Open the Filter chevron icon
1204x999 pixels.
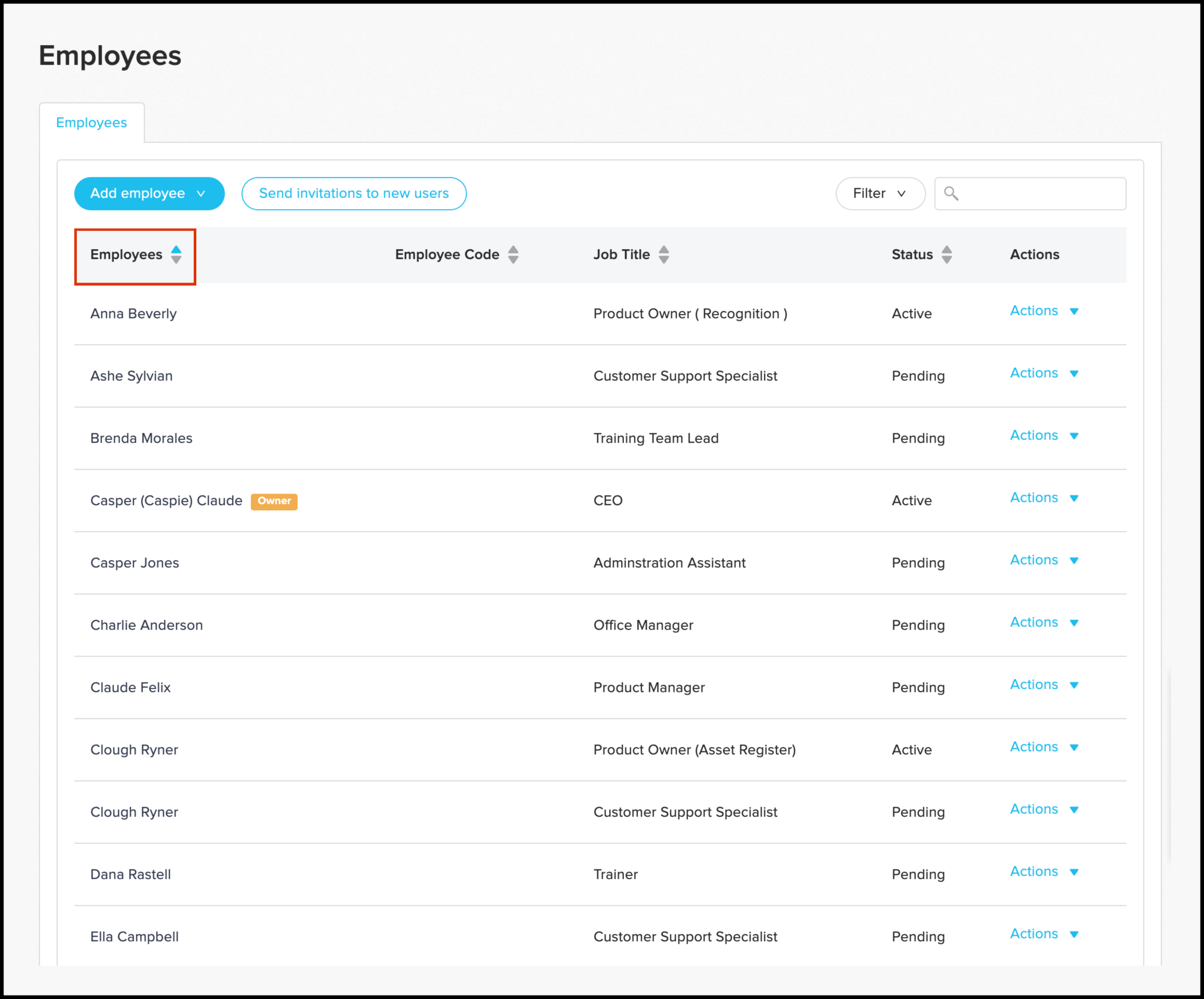pyautogui.click(x=901, y=194)
